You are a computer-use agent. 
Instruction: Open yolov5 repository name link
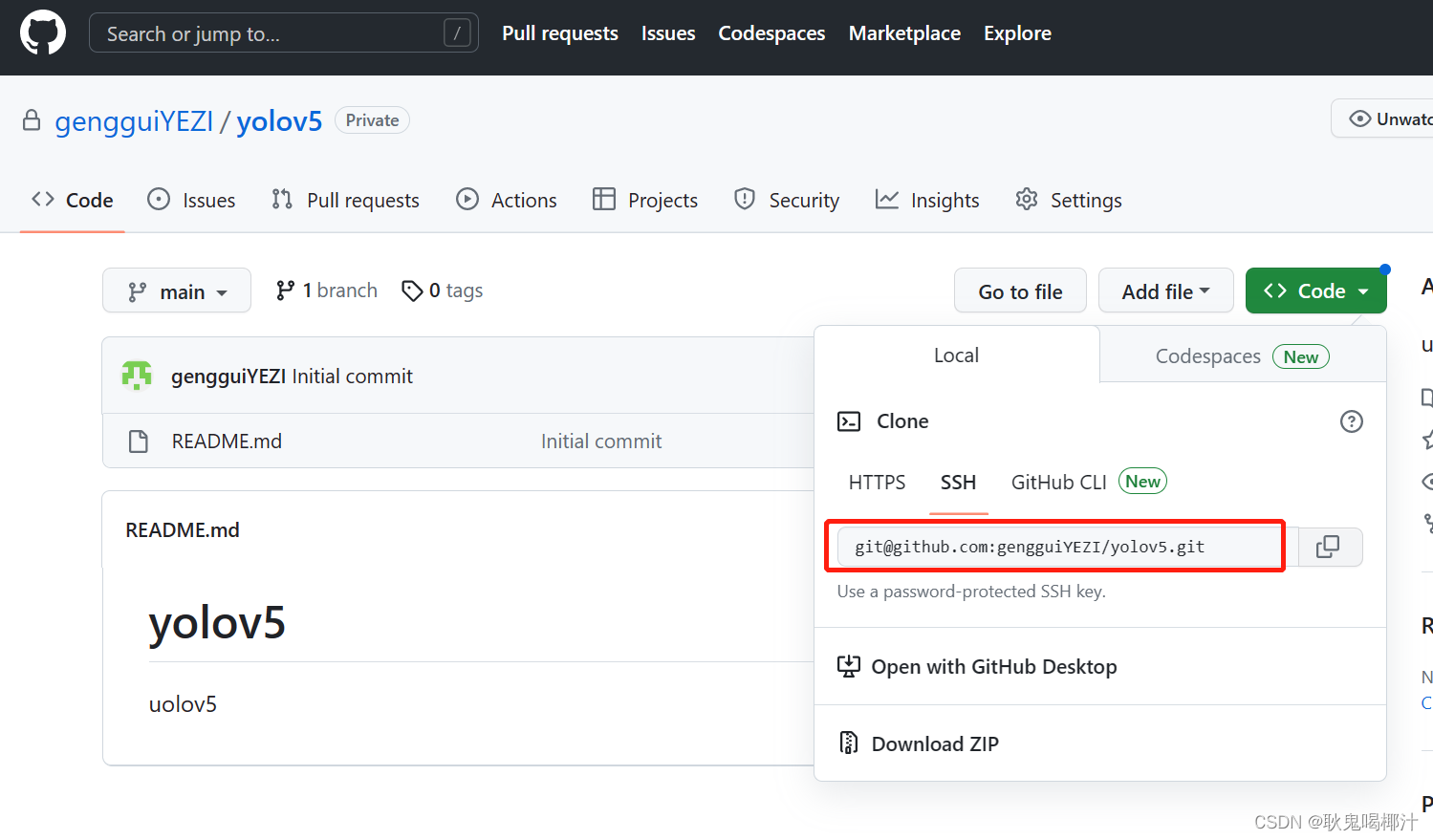click(x=279, y=121)
